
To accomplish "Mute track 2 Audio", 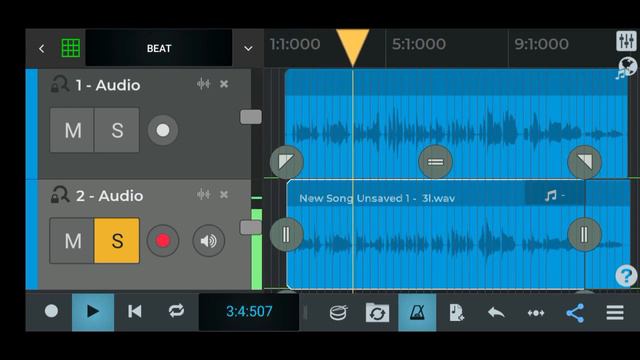I will click(73, 241).
